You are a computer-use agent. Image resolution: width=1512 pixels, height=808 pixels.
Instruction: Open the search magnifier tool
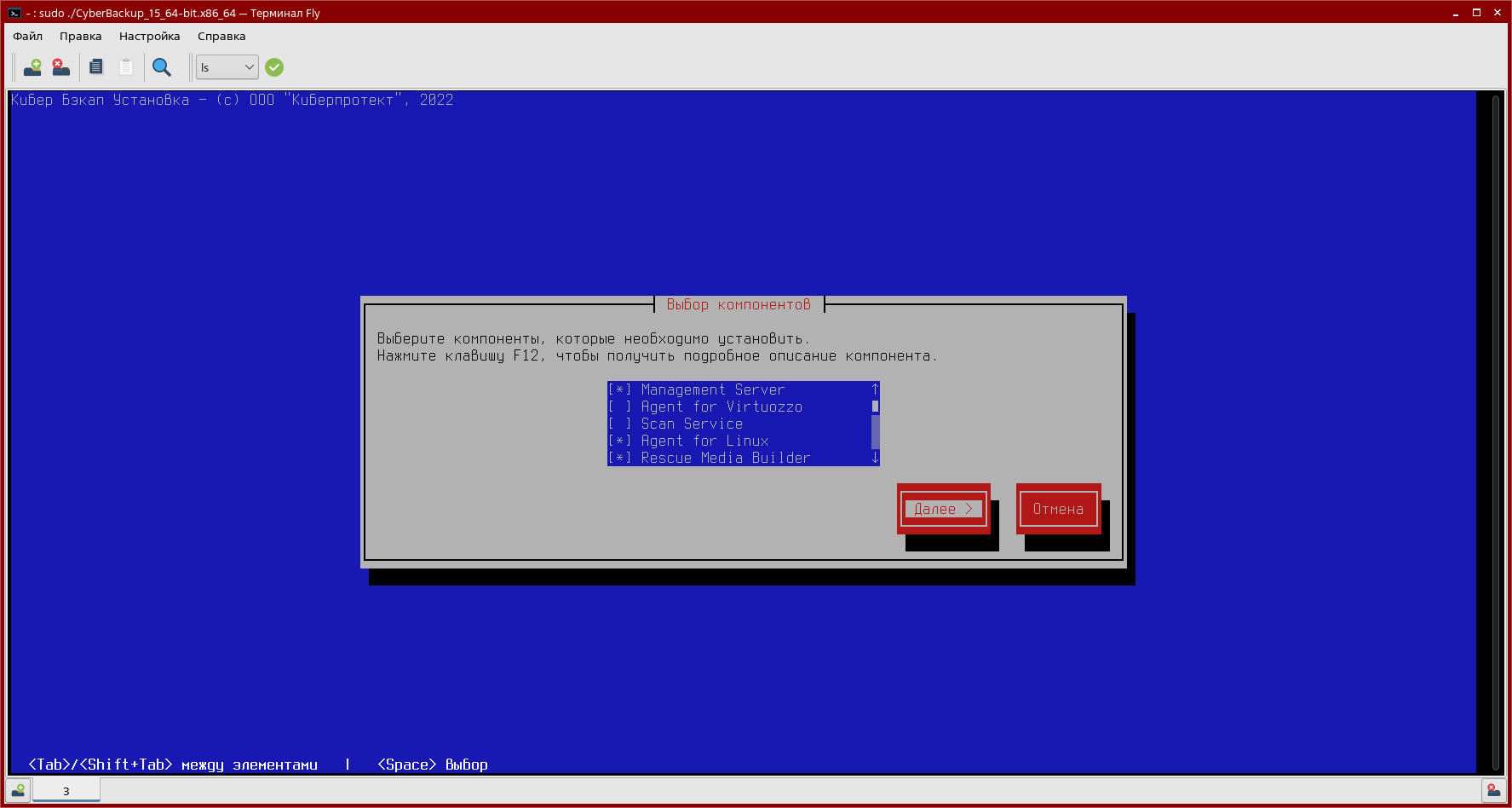click(x=161, y=67)
